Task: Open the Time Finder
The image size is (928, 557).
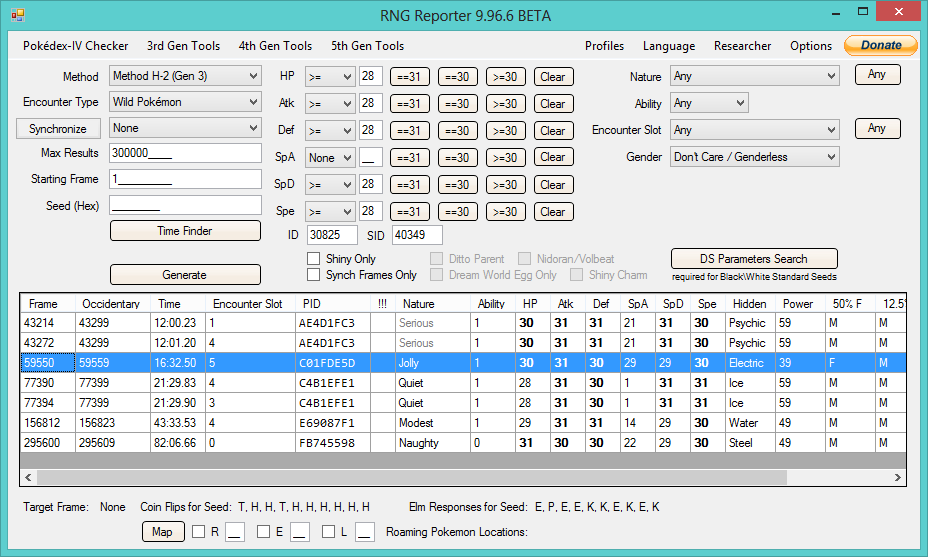Action: click(x=185, y=231)
